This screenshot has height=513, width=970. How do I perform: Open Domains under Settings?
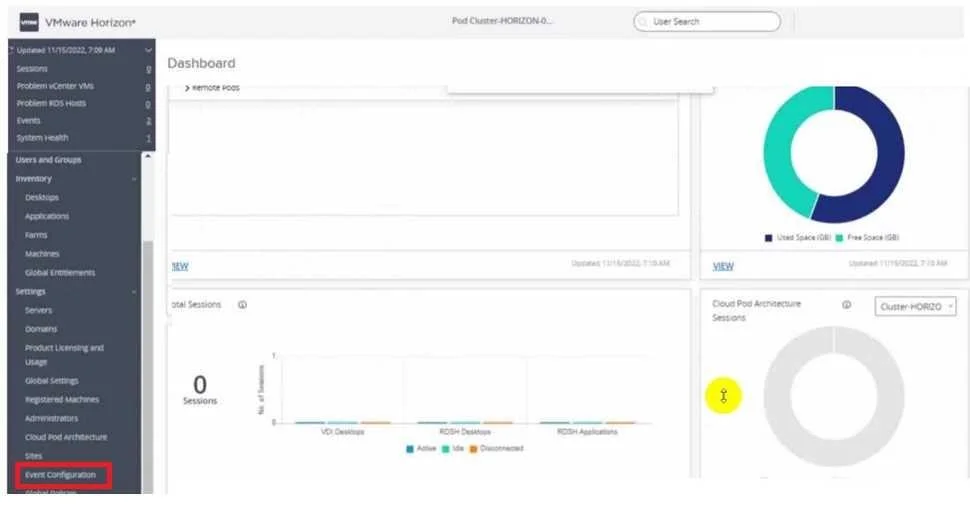[x=41, y=329]
